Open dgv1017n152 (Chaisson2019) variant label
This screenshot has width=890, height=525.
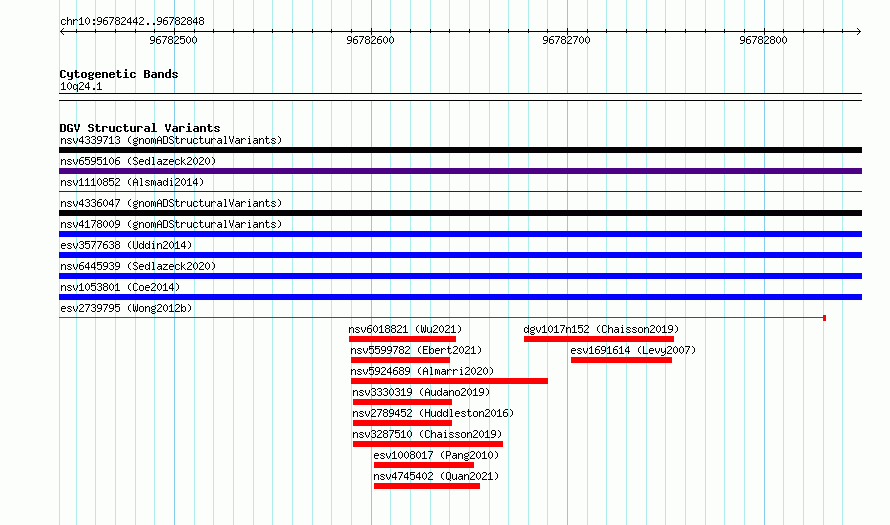click(601, 329)
